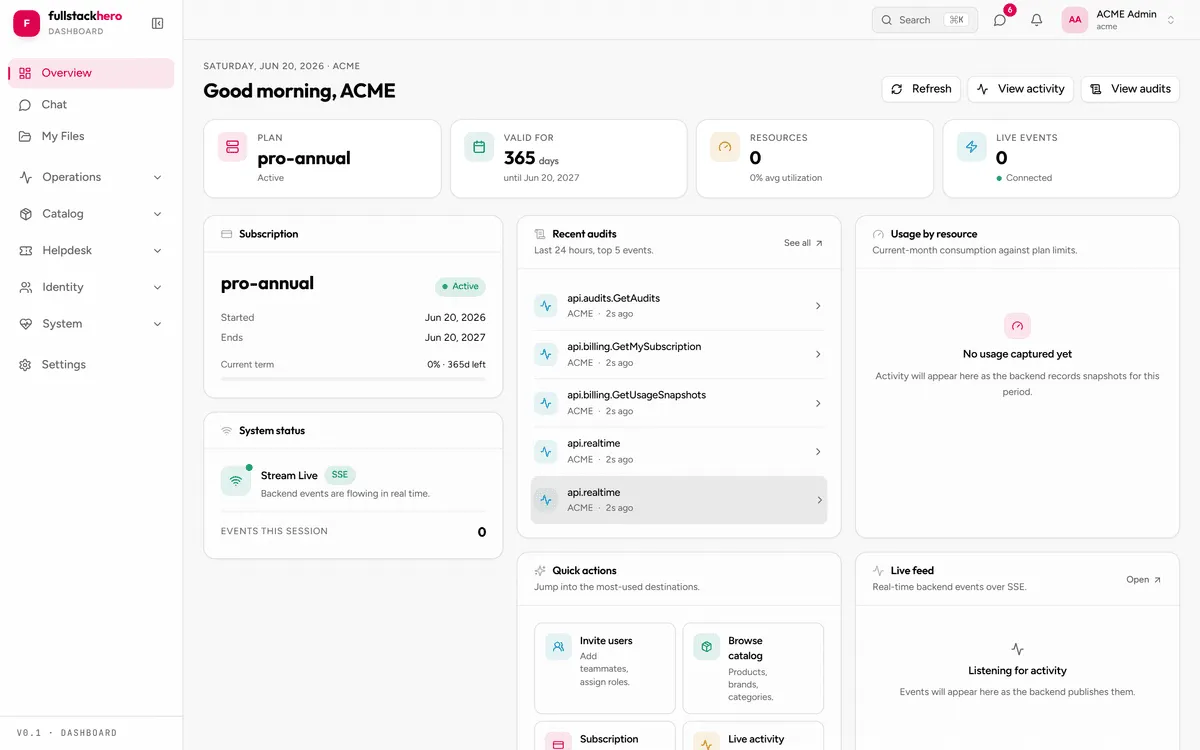1200x750 pixels.
Task: Click the 'V0.1 · DASHBOARD' footer text
Action: [x=66, y=733]
